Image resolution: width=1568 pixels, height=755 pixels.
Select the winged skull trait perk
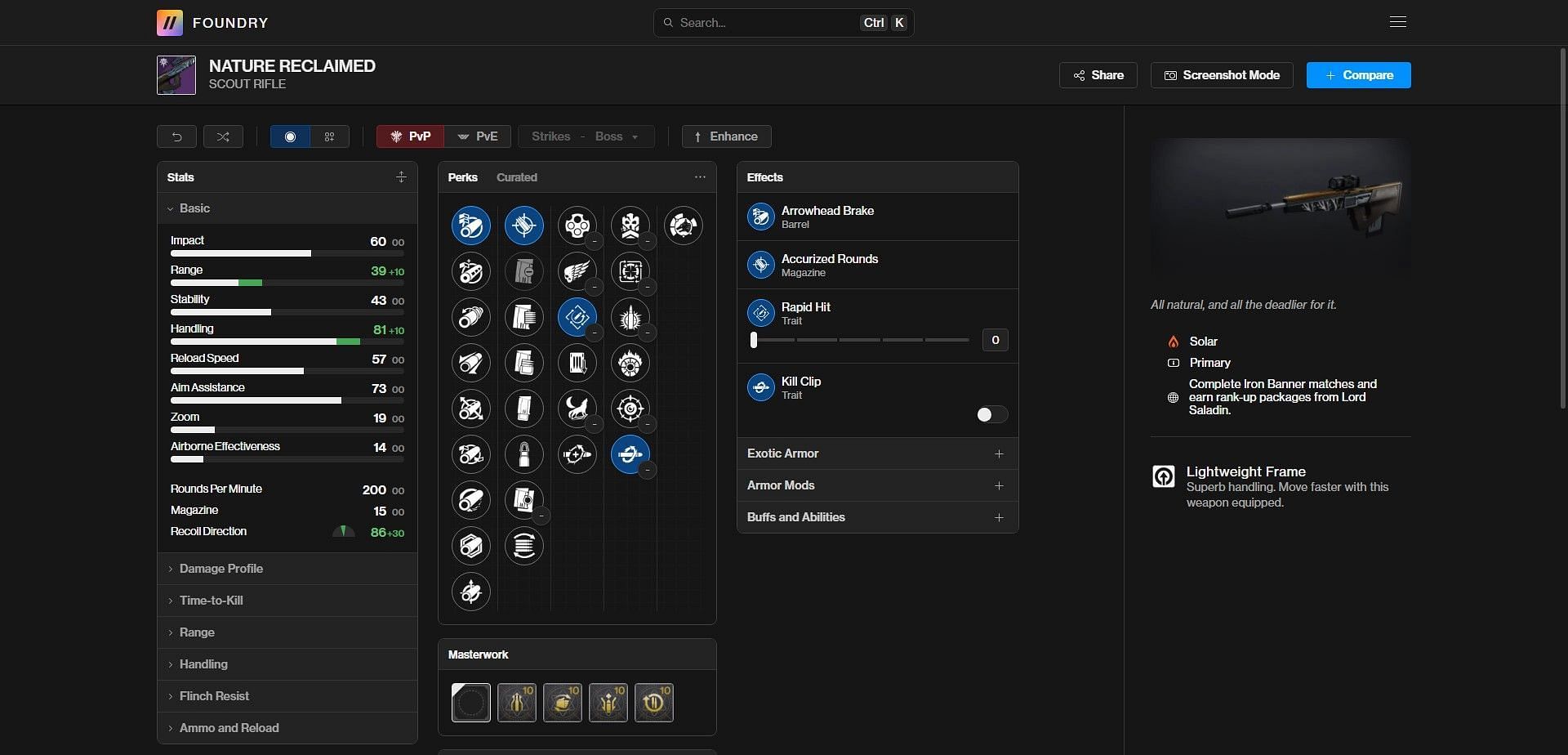tap(577, 271)
